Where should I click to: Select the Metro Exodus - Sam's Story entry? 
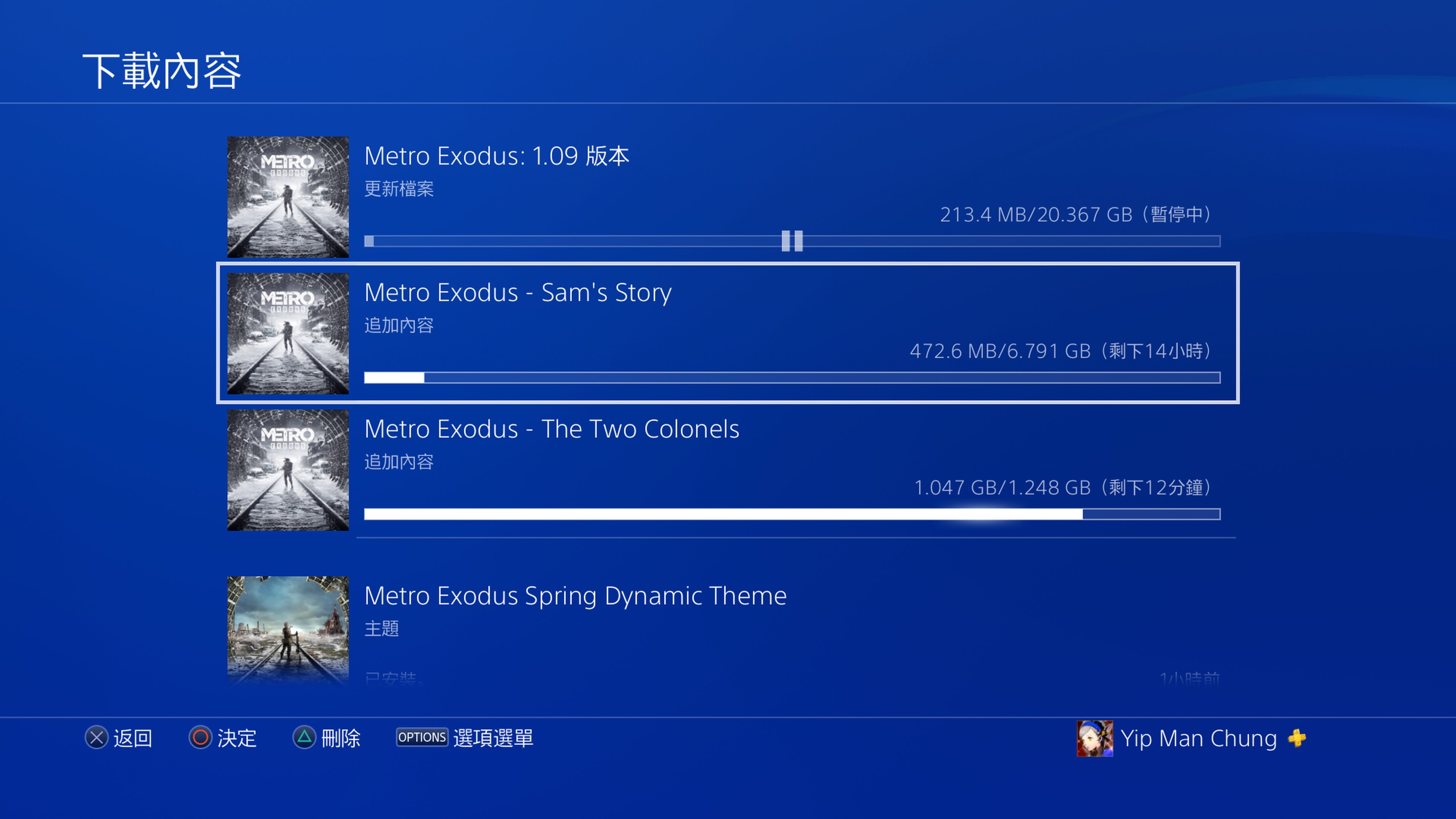pos(728,333)
